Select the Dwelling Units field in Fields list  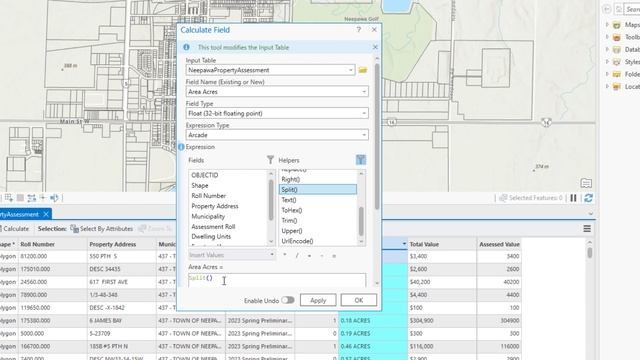(x=211, y=236)
